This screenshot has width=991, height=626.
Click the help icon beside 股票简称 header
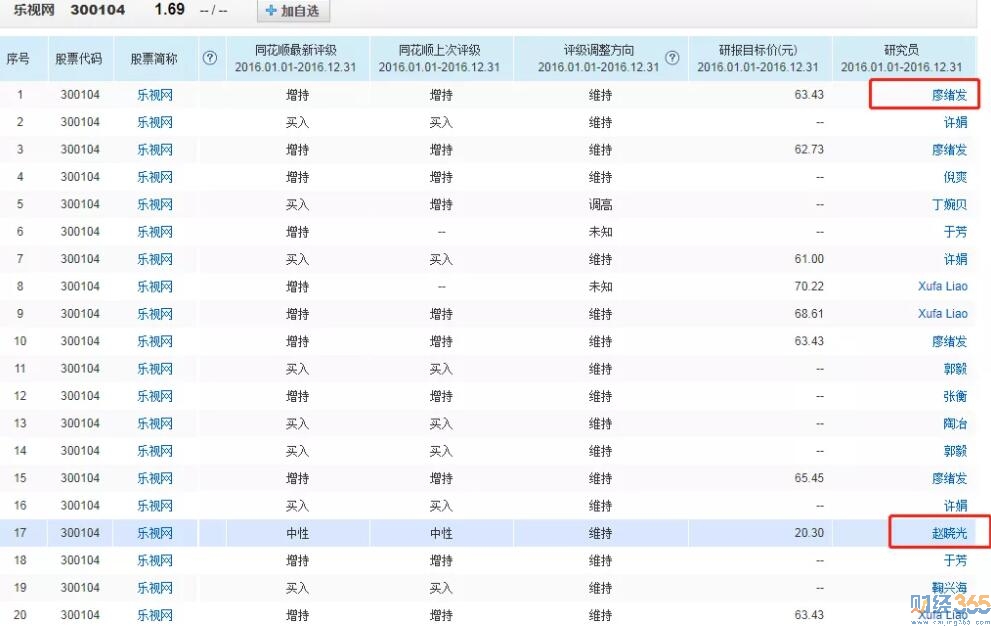pos(210,58)
